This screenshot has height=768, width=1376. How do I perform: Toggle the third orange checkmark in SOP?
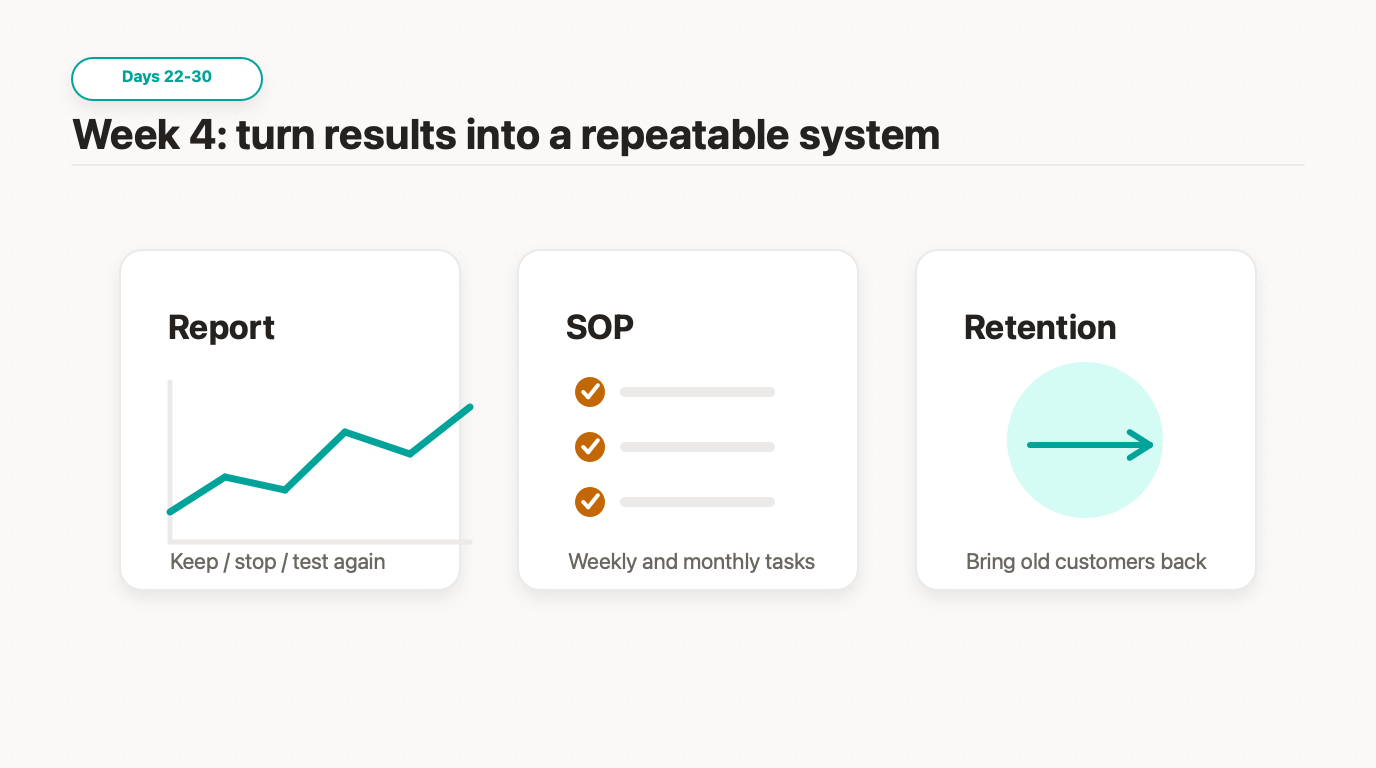590,502
